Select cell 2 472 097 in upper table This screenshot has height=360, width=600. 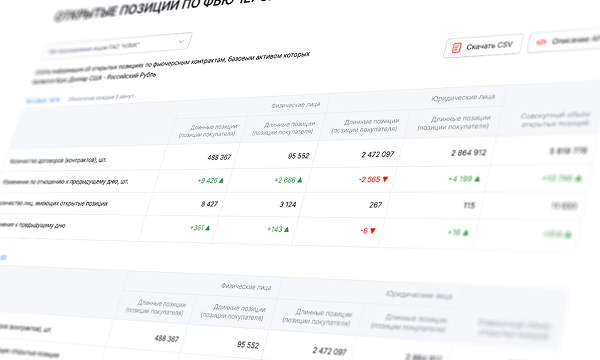coord(378,154)
